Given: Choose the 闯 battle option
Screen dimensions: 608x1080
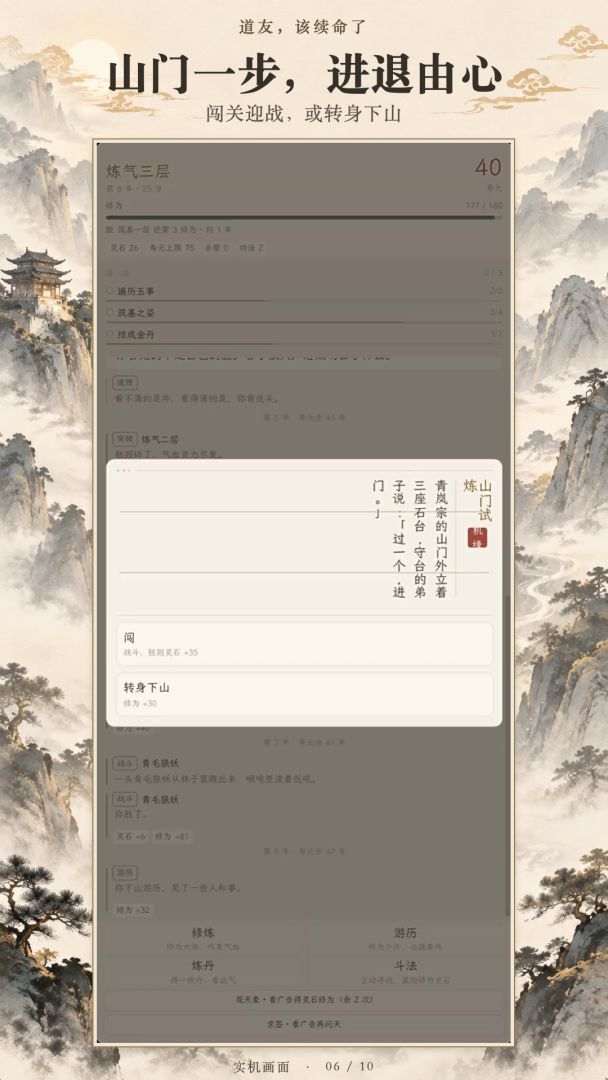Looking at the screenshot, I should tap(304, 644).
